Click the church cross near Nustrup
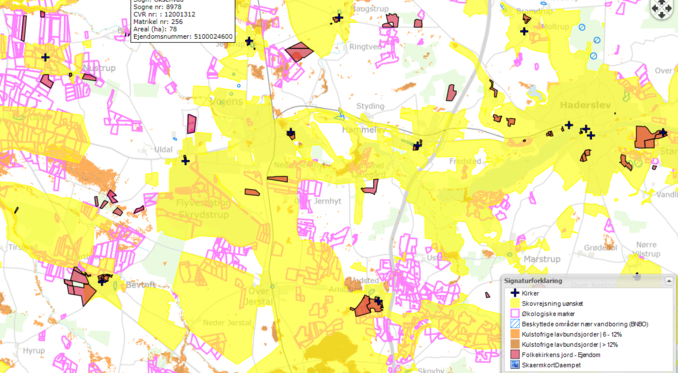Image resolution: width=678 pixels, height=373 pixels. [x=45, y=57]
